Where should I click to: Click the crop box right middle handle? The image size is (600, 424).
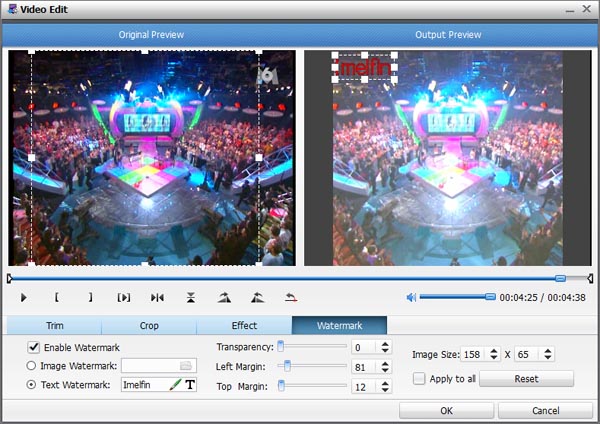coord(259,158)
